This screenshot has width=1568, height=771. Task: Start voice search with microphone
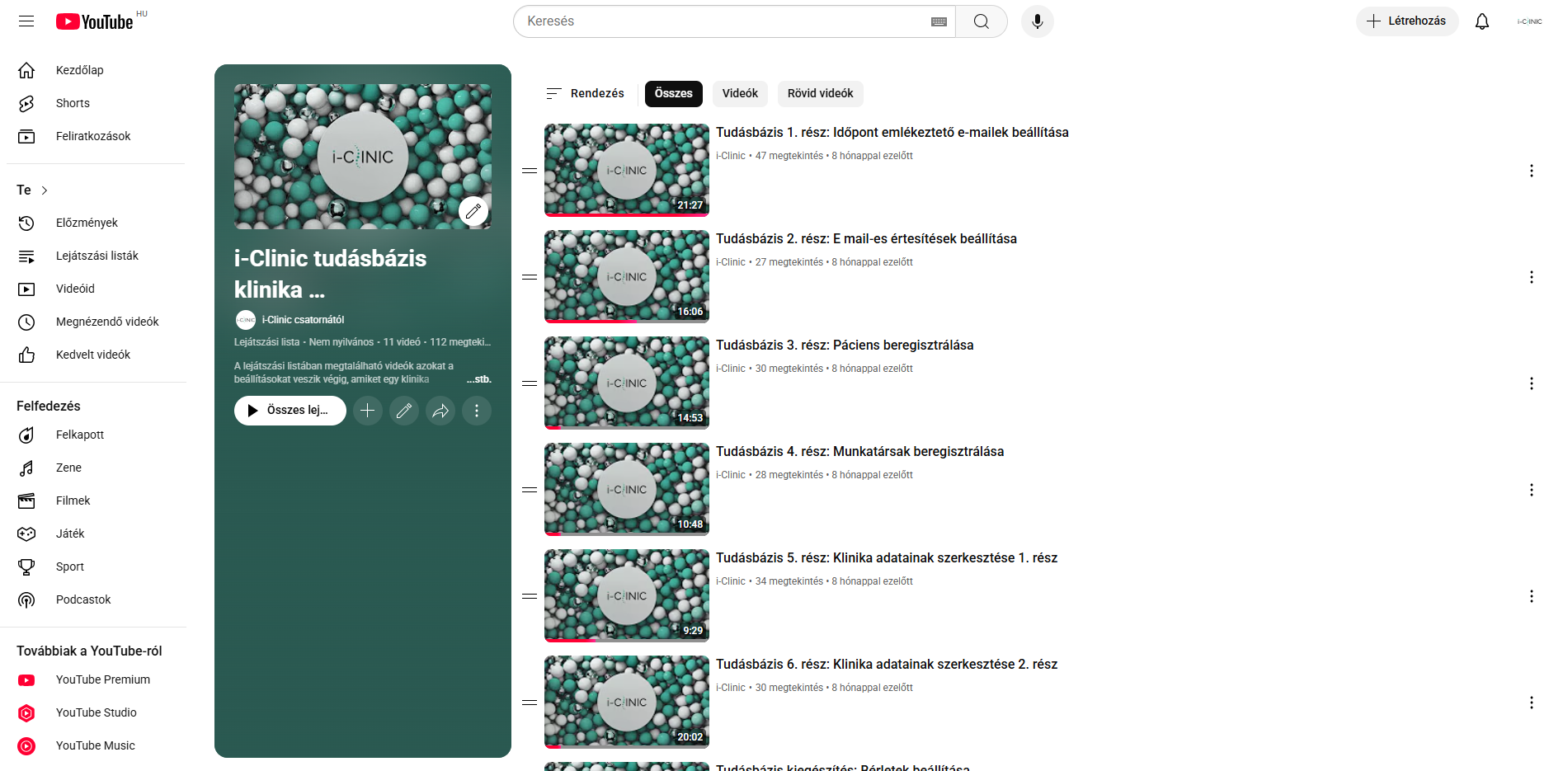(1038, 21)
